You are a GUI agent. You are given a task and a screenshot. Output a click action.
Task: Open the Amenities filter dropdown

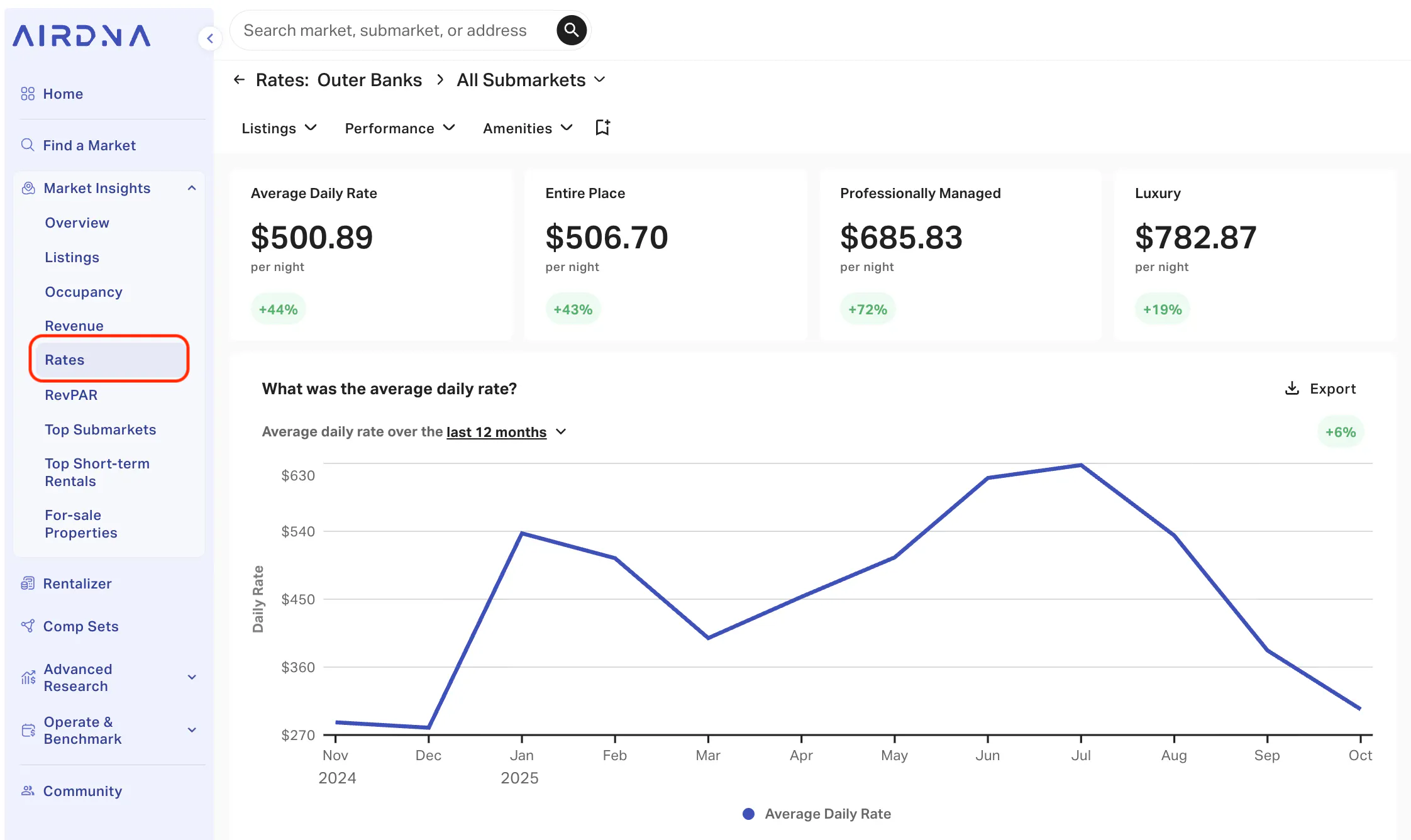pos(528,128)
